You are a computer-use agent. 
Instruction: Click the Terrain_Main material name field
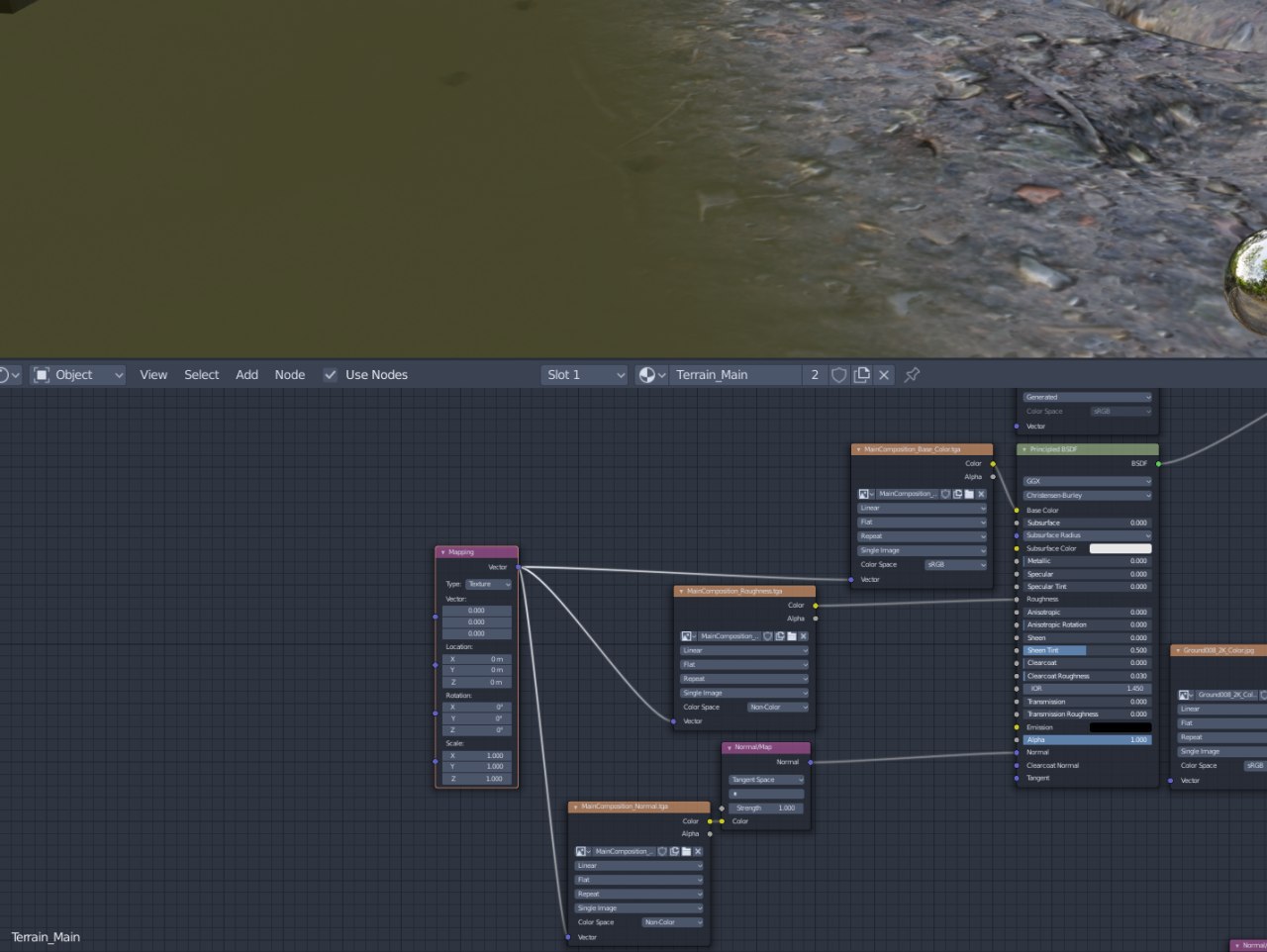pos(735,375)
